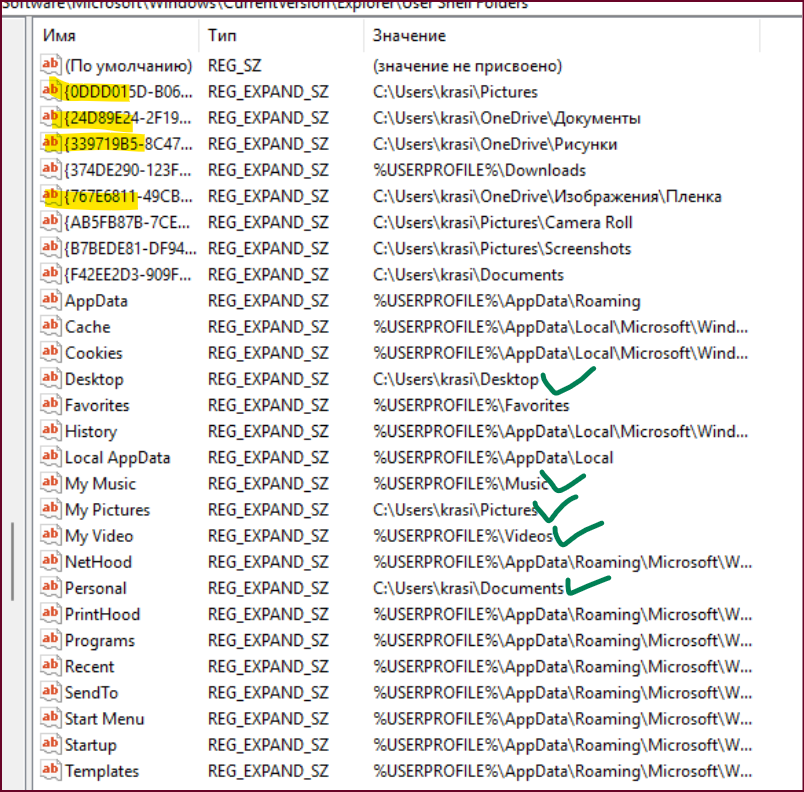Select the Templates value name

[x=102, y=771]
